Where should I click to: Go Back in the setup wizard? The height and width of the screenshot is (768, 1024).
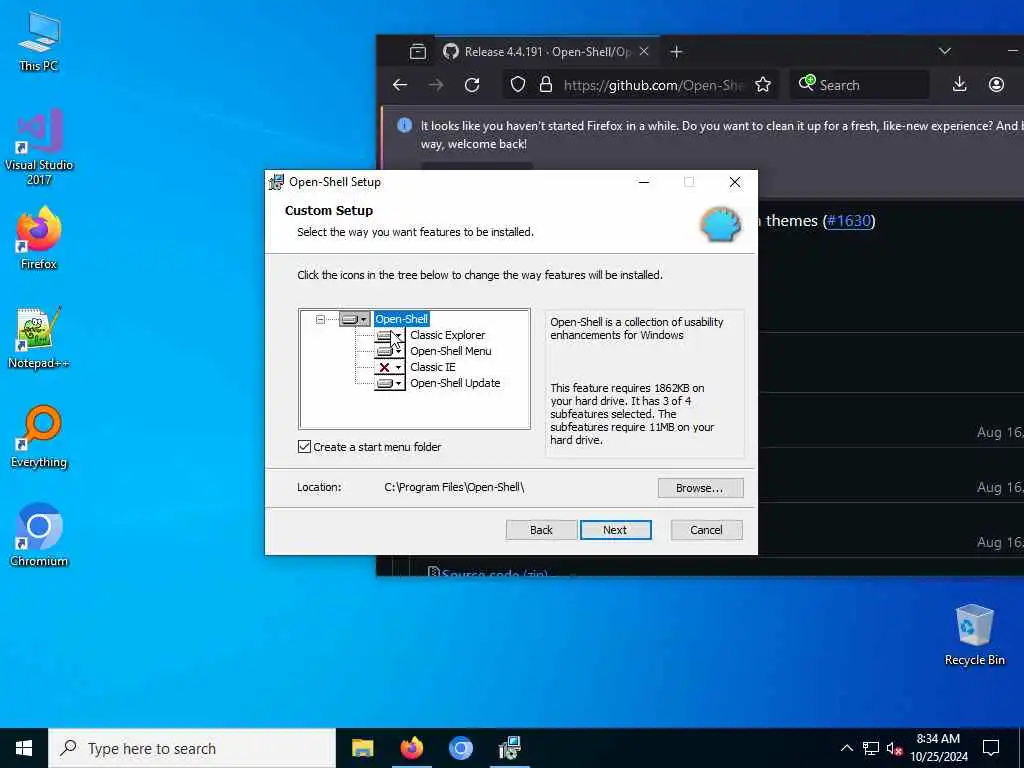pyautogui.click(x=541, y=530)
